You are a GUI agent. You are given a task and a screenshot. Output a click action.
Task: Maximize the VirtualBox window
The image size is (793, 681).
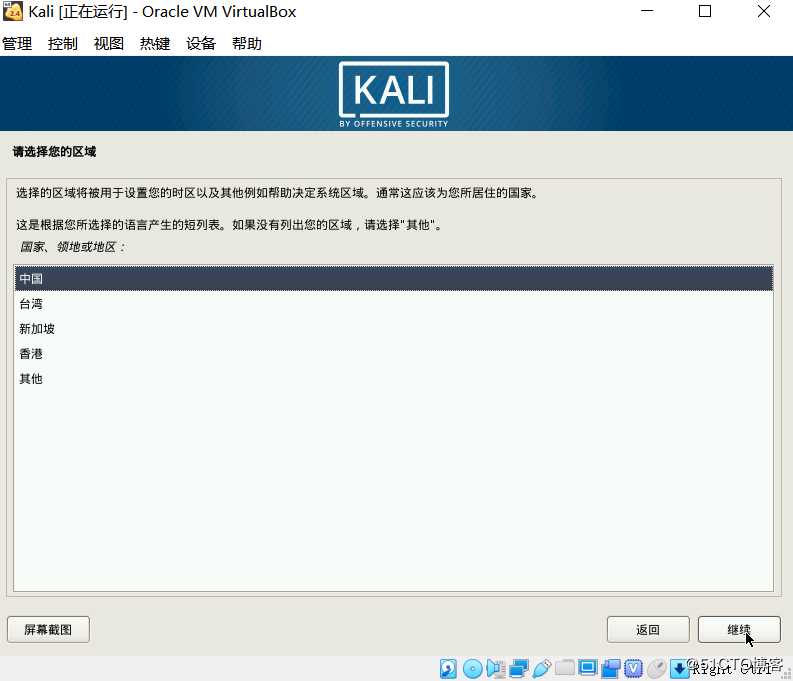point(705,11)
